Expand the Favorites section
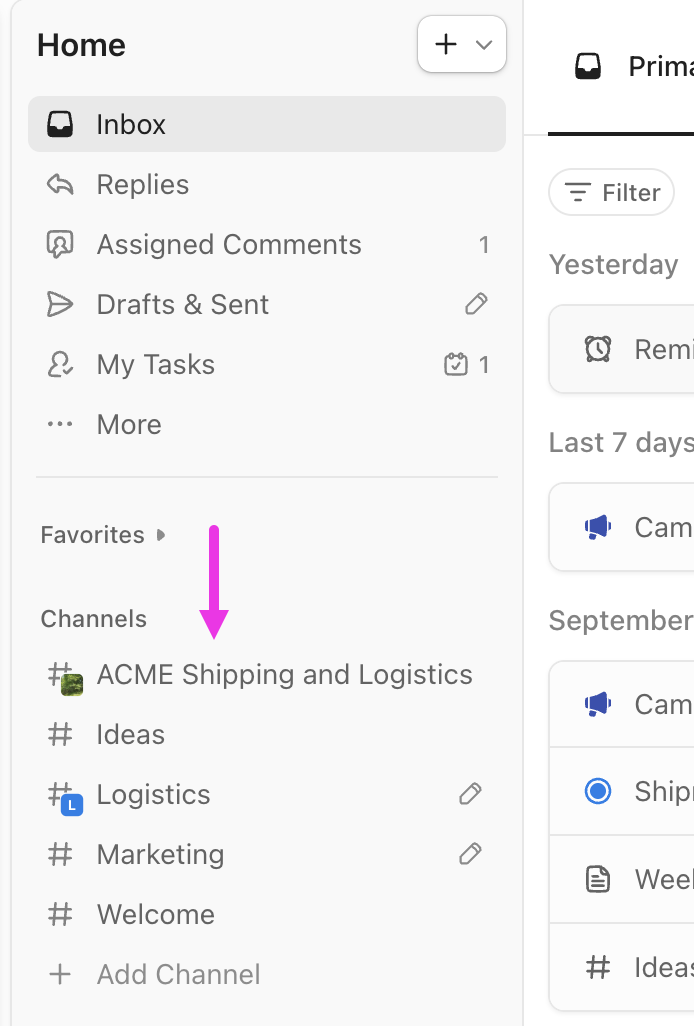This screenshot has width=694, height=1026. [x=160, y=535]
